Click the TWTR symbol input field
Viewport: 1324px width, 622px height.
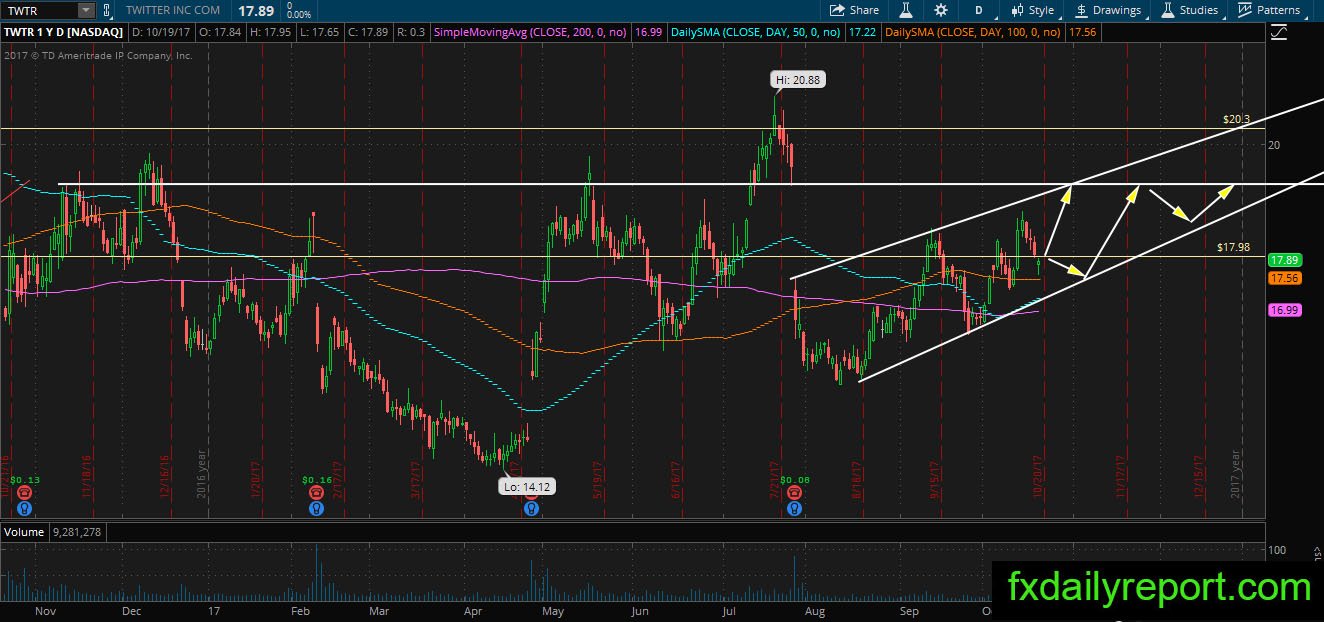[x=40, y=10]
